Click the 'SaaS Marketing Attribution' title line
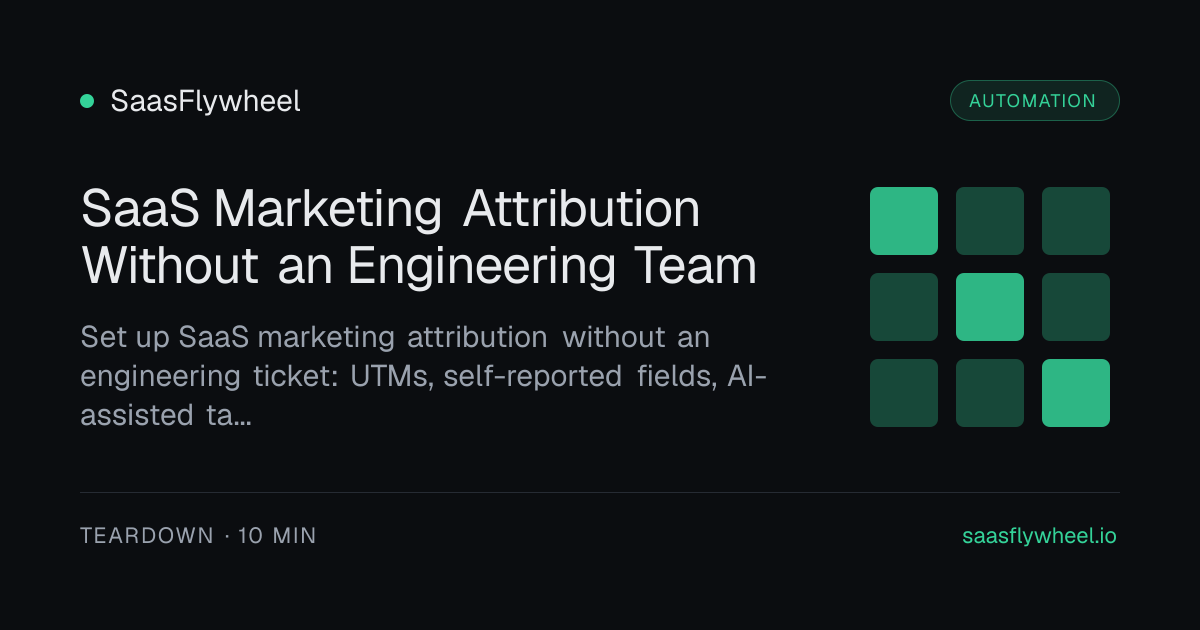Image resolution: width=1200 pixels, height=630 pixels. (390, 210)
